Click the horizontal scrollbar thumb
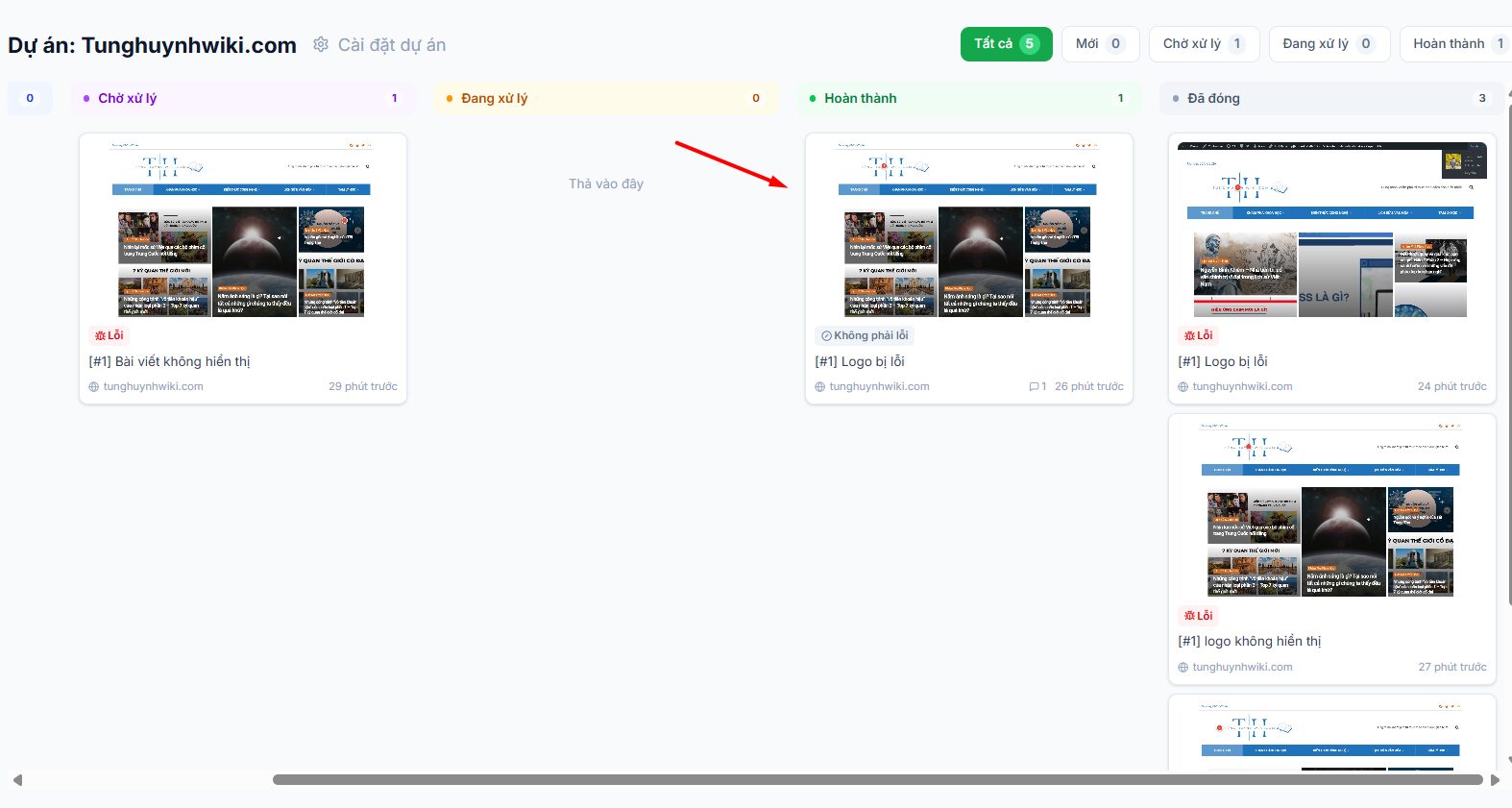This screenshot has height=808, width=1512. tap(878, 780)
